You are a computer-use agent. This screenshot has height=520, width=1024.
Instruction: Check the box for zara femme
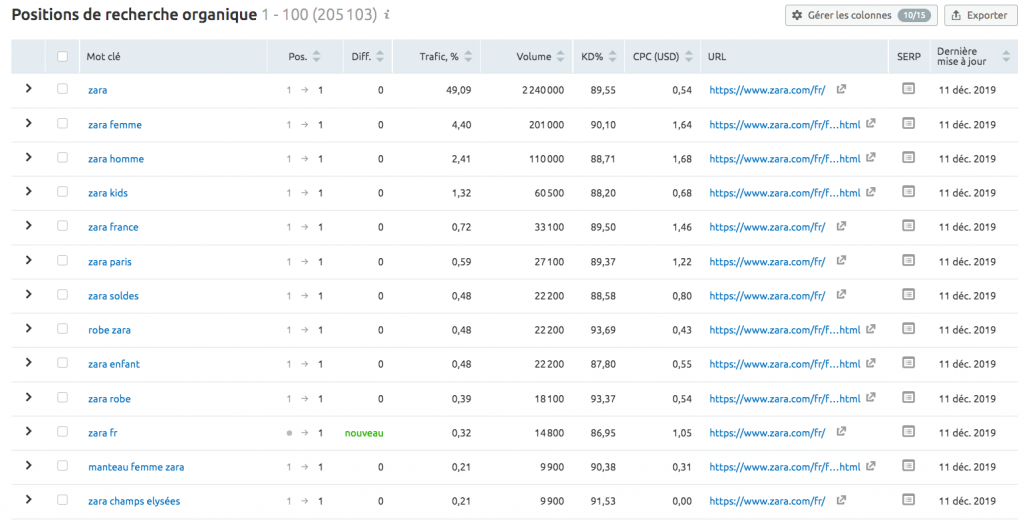(63, 123)
